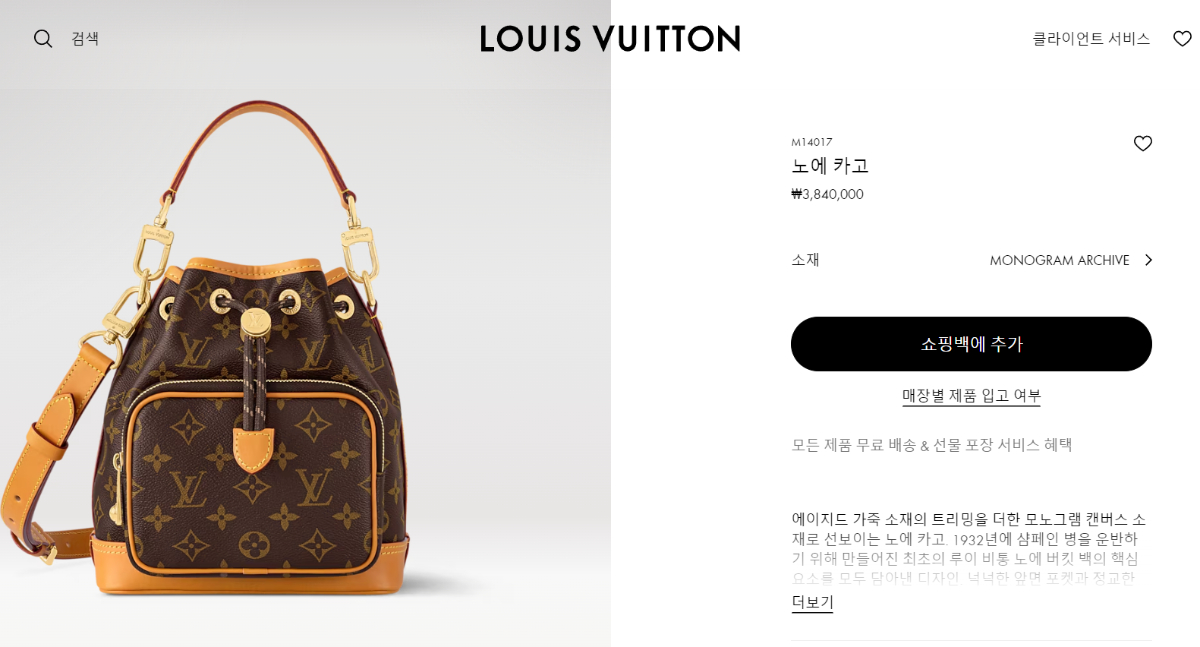Screen dimensions: 1200x647
Task: Expand description with 더보기
Action: point(812,602)
